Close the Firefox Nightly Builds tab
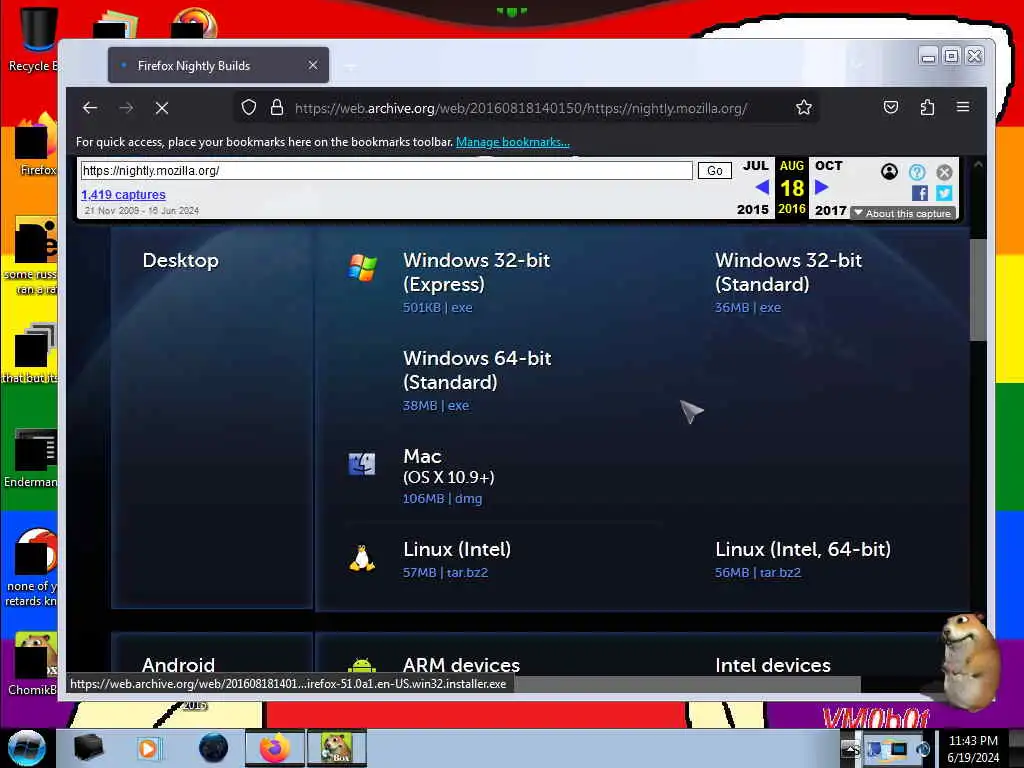Screen dimensions: 1024x768 coord(313,65)
